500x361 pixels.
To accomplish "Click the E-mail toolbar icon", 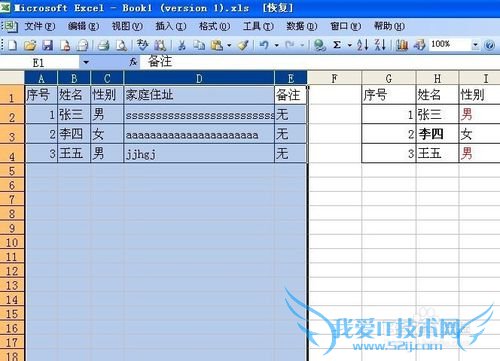I will [82, 45].
